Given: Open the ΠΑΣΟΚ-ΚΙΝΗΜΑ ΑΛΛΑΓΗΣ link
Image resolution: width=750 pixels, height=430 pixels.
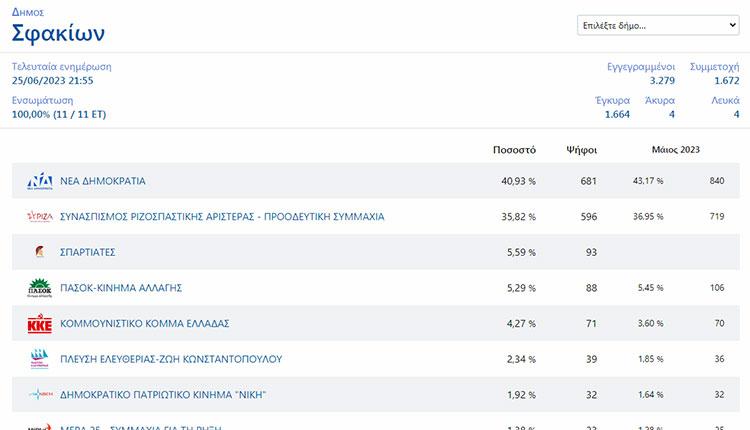Looking at the screenshot, I should pos(121,288).
